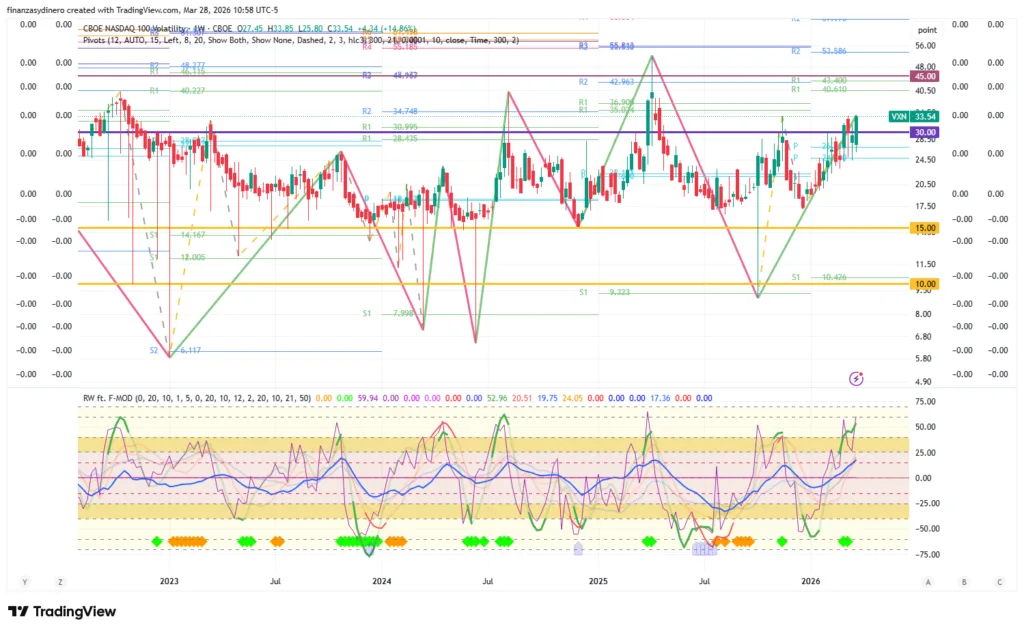This screenshot has height=632, width=1024.
Task: Click the 2024 time axis label
Action: (381, 580)
